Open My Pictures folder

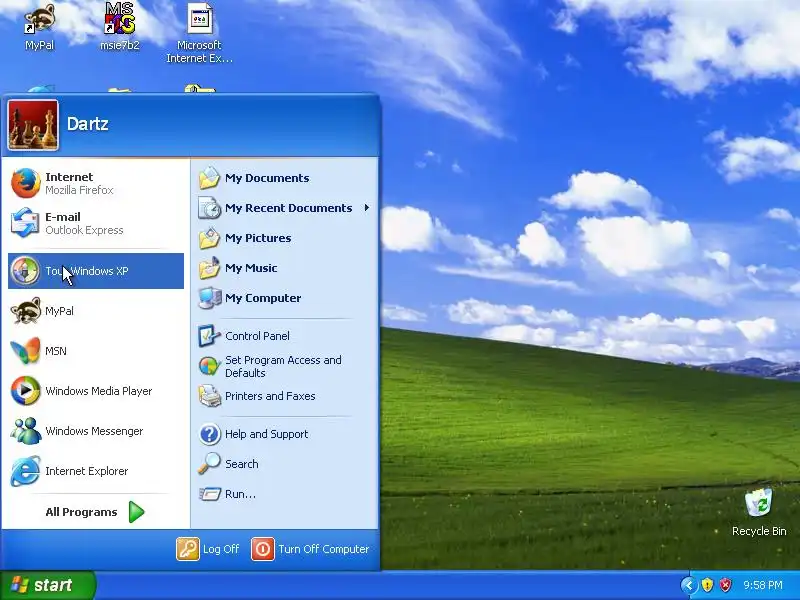[x=286, y=238]
